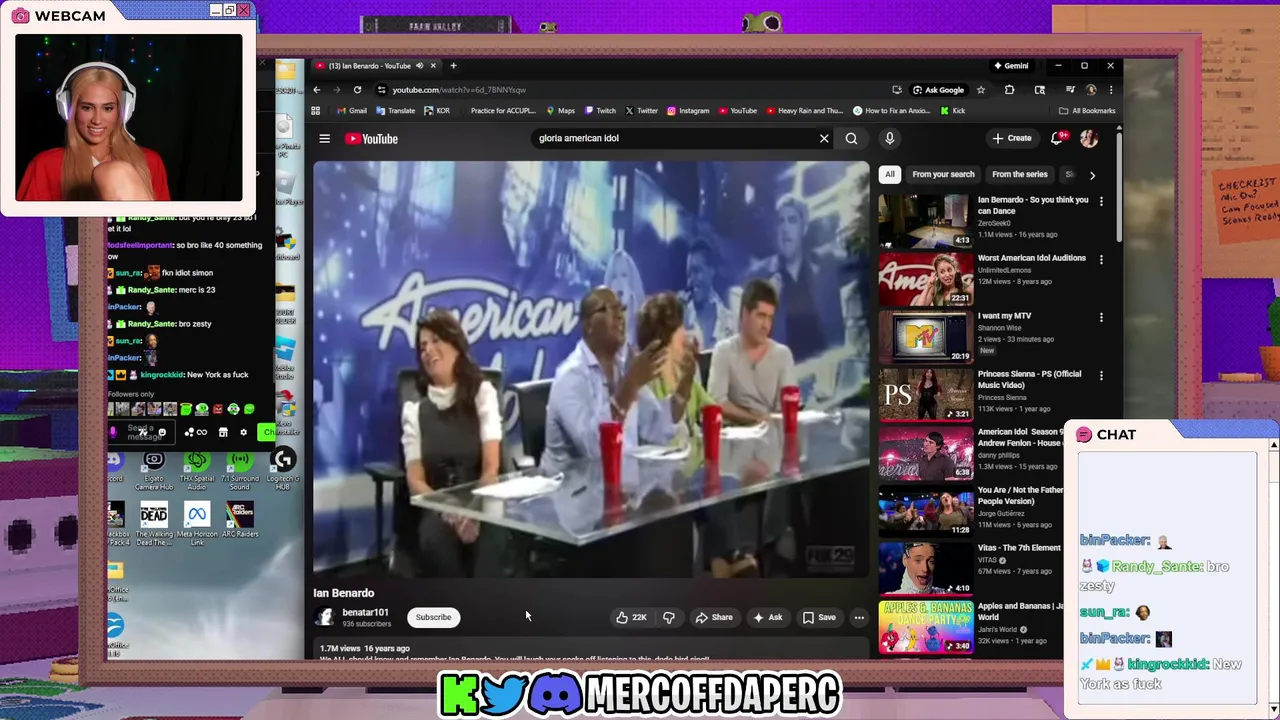This screenshot has height=720, width=1280.
Task: Open Chrome extensions puzzle icon
Action: click(1009, 90)
